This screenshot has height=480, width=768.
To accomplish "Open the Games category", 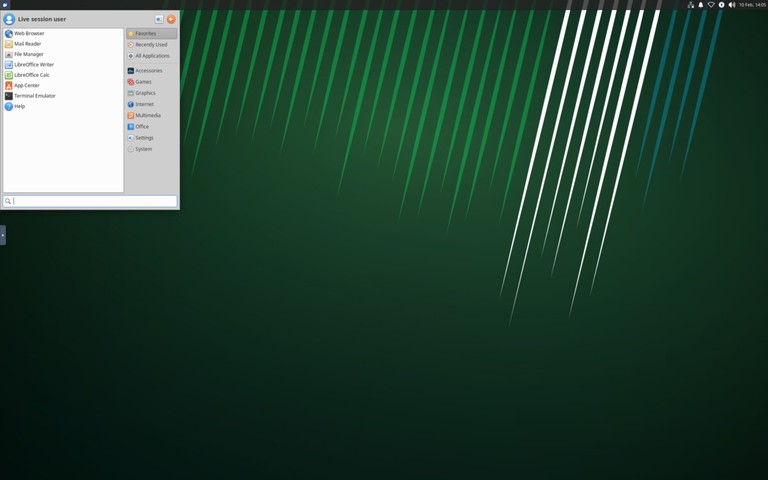I will pyautogui.click(x=151, y=82).
